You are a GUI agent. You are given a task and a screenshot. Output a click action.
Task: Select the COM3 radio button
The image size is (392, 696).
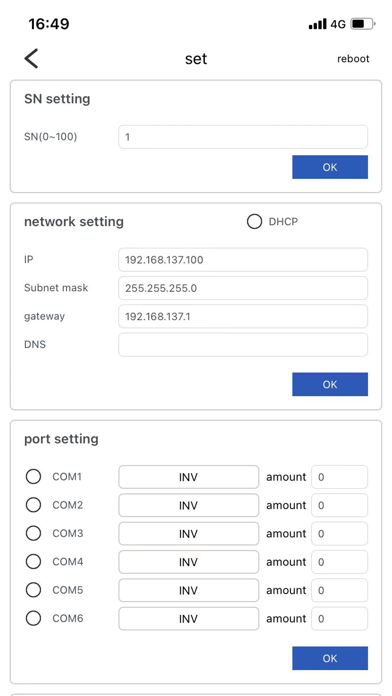(33, 533)
